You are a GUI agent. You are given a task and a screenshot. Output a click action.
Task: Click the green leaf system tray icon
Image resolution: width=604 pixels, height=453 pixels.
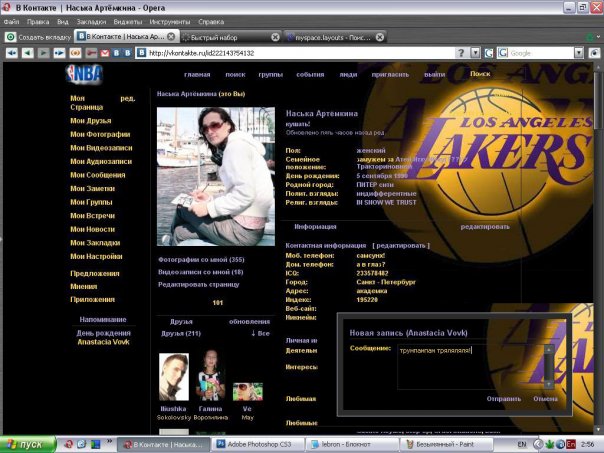pyautogui.click(x=549, y=445)
